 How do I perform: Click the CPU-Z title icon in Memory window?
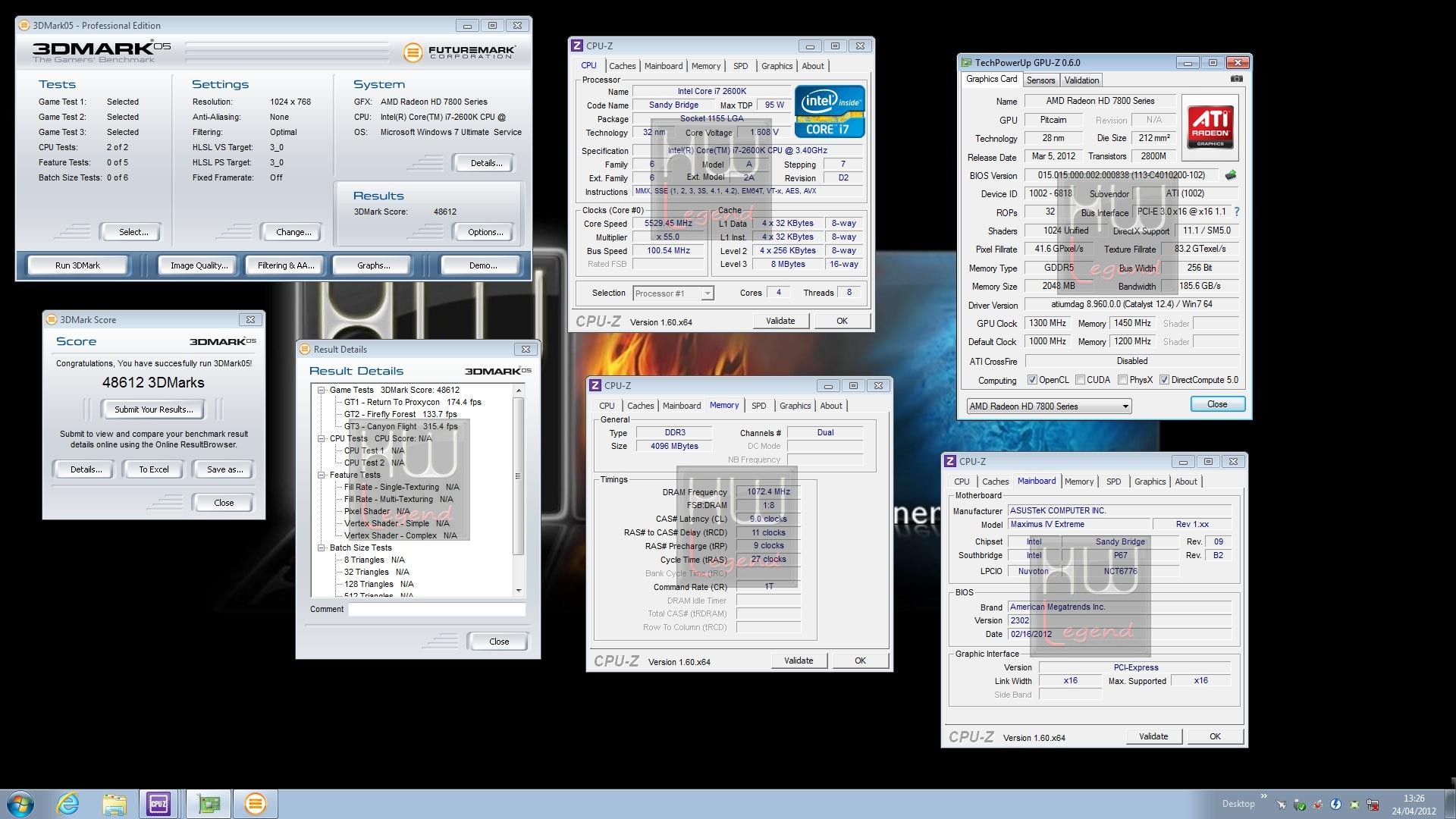point(595,386)
